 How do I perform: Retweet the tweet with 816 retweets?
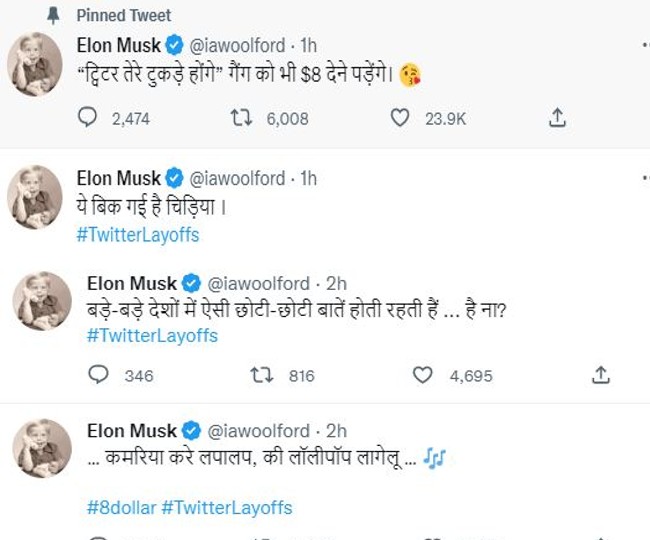pos(261,375)
